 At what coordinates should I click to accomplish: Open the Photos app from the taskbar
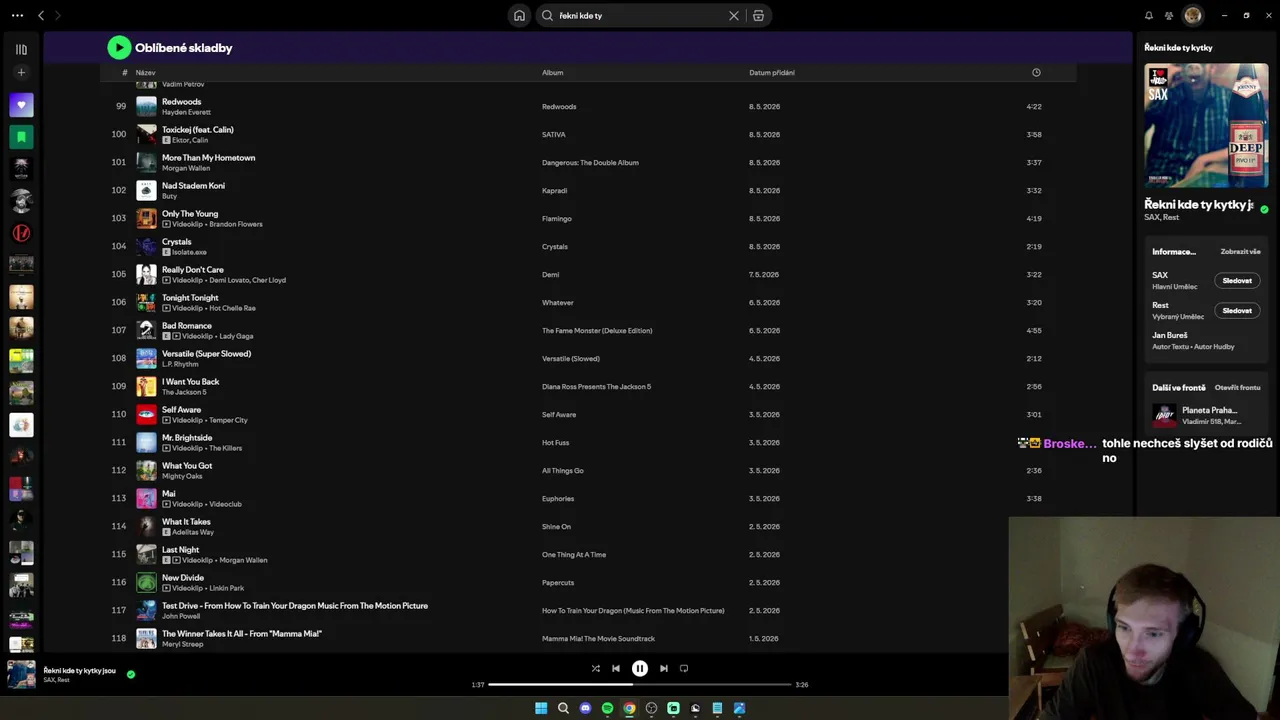coord(739,708)
